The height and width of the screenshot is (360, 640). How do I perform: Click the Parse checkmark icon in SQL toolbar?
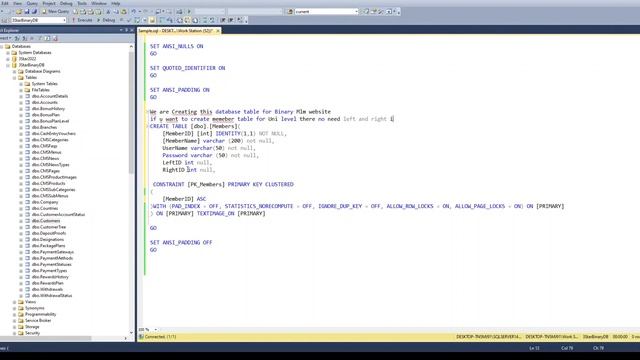[129, 20]
